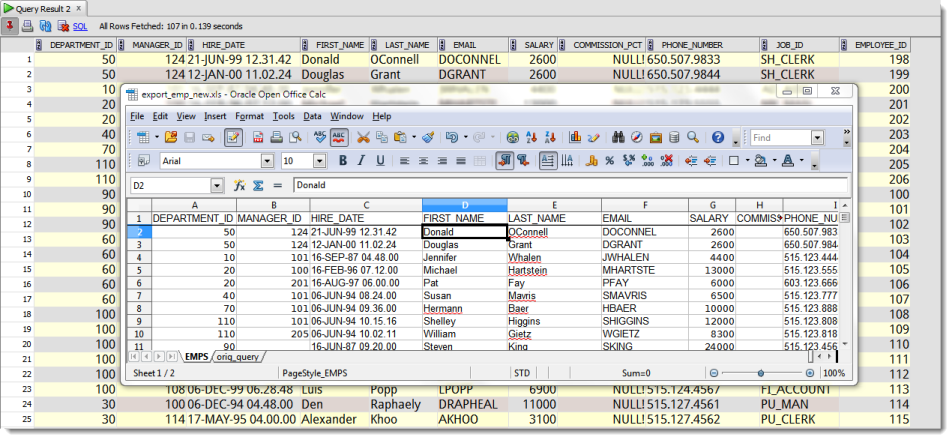The image size is (952, 440).
Task: Open Help with question mark icon
Action: point(718,138)
